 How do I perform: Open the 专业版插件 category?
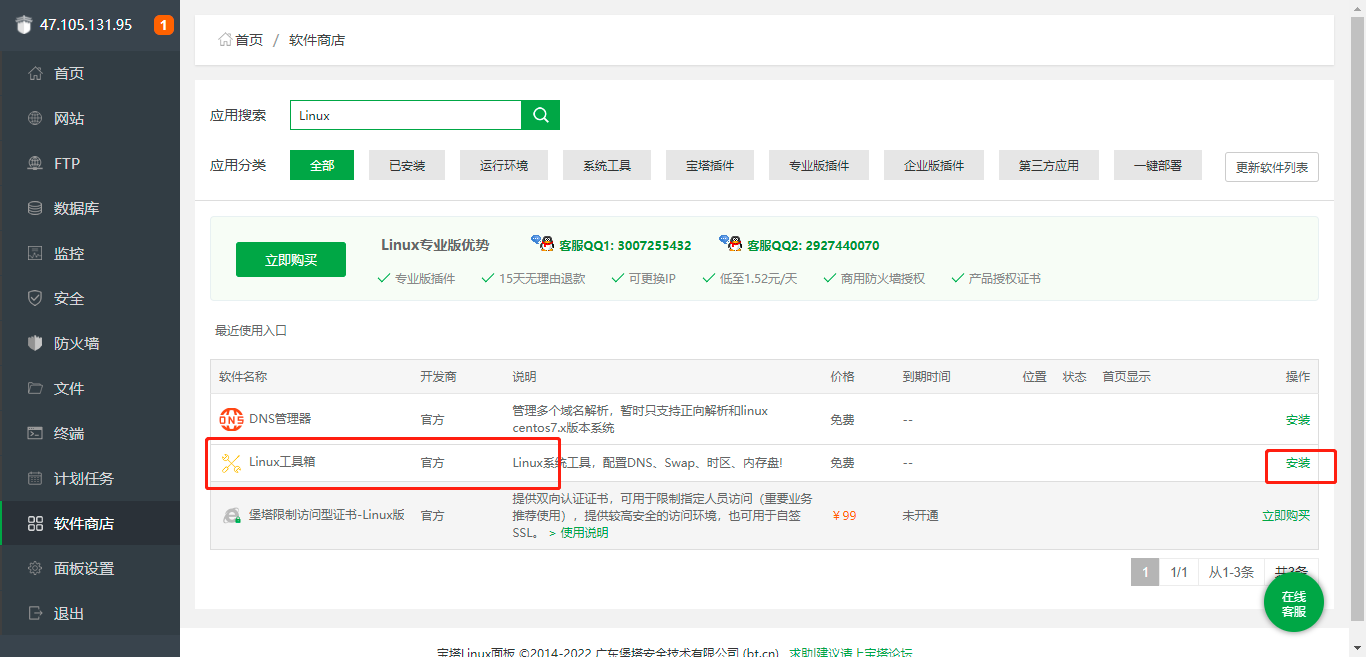click(x=819, y=165)
